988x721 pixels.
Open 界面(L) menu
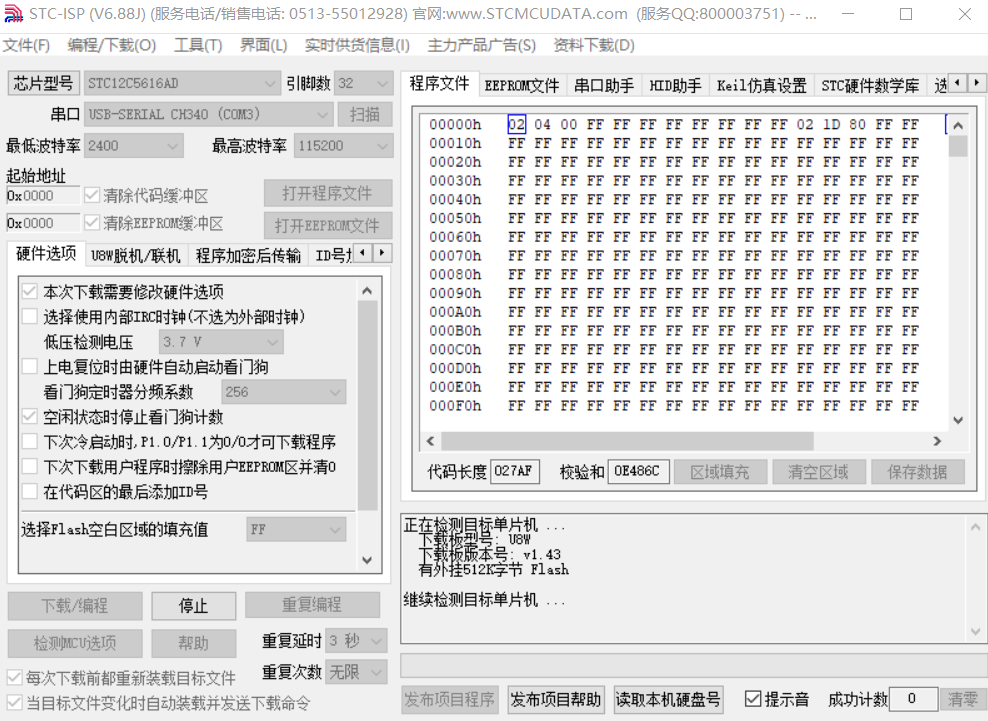click(263, 45)
